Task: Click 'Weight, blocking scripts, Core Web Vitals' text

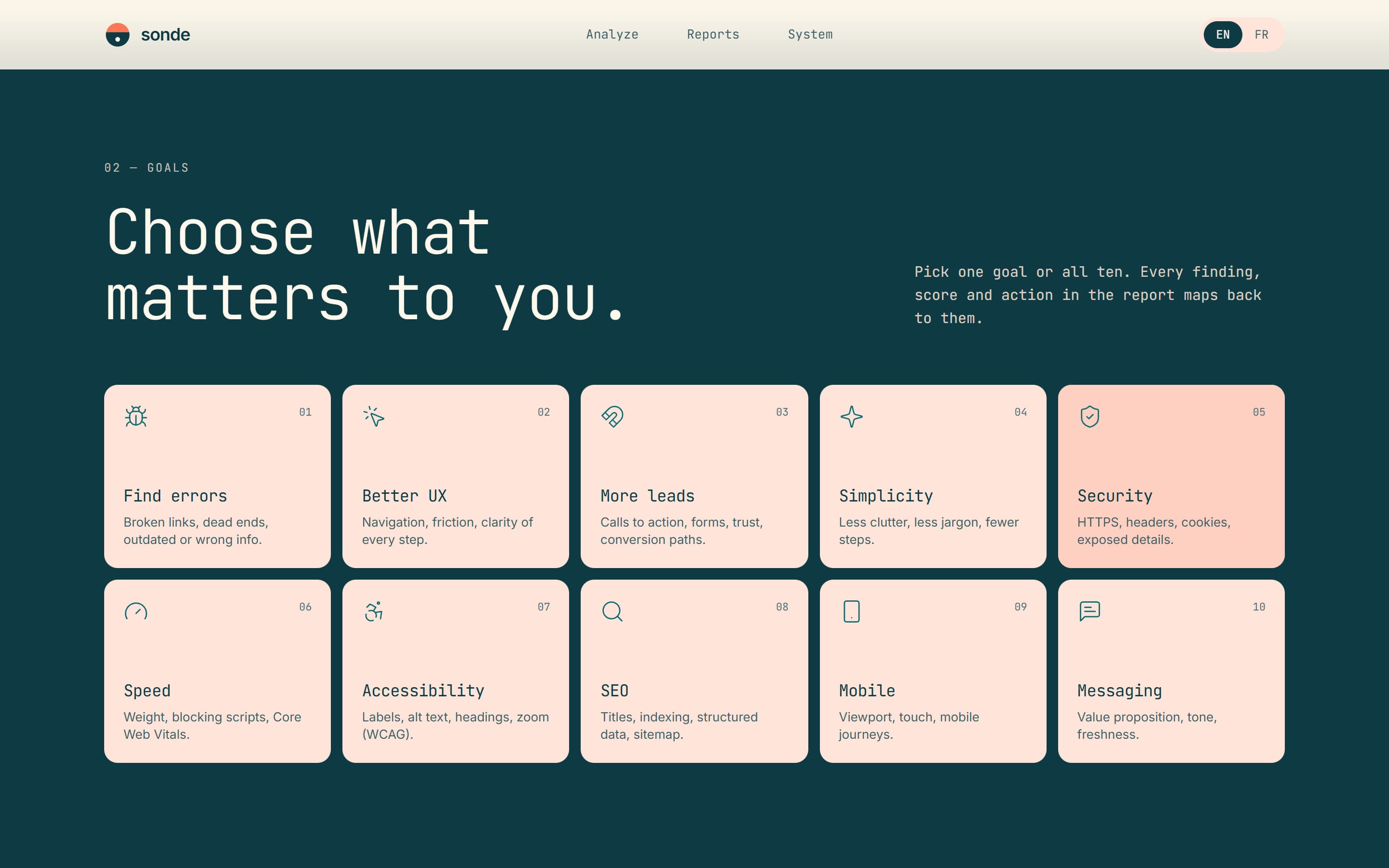Action: click(x=212, y=726)
